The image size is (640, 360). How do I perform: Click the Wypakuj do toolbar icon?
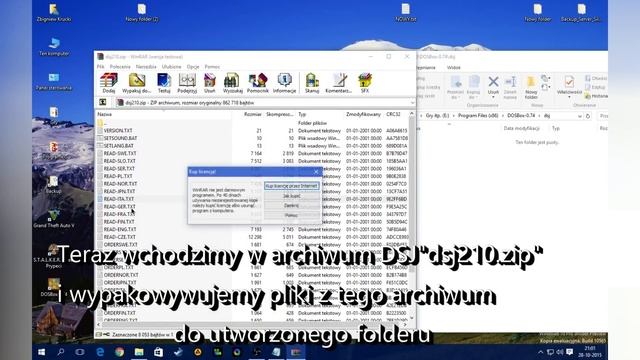point(137,83)
